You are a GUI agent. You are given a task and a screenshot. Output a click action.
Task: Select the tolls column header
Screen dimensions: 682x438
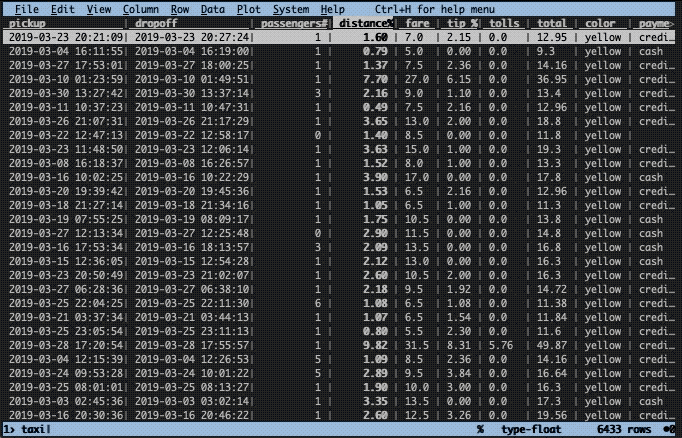(504, 23)
